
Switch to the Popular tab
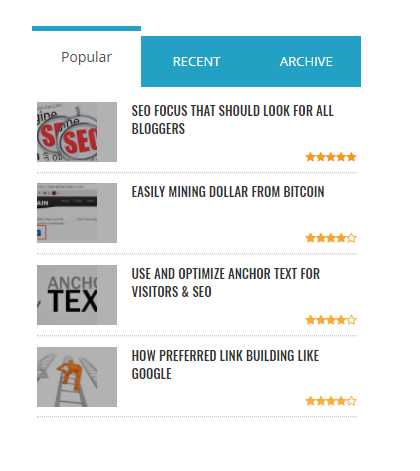86,57
